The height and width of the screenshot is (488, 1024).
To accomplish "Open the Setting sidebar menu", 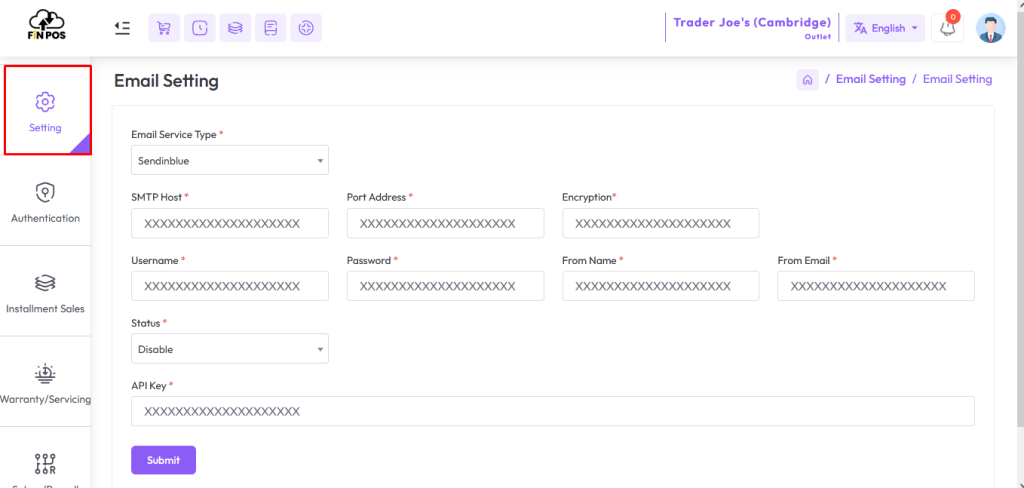I will (46, 110).
